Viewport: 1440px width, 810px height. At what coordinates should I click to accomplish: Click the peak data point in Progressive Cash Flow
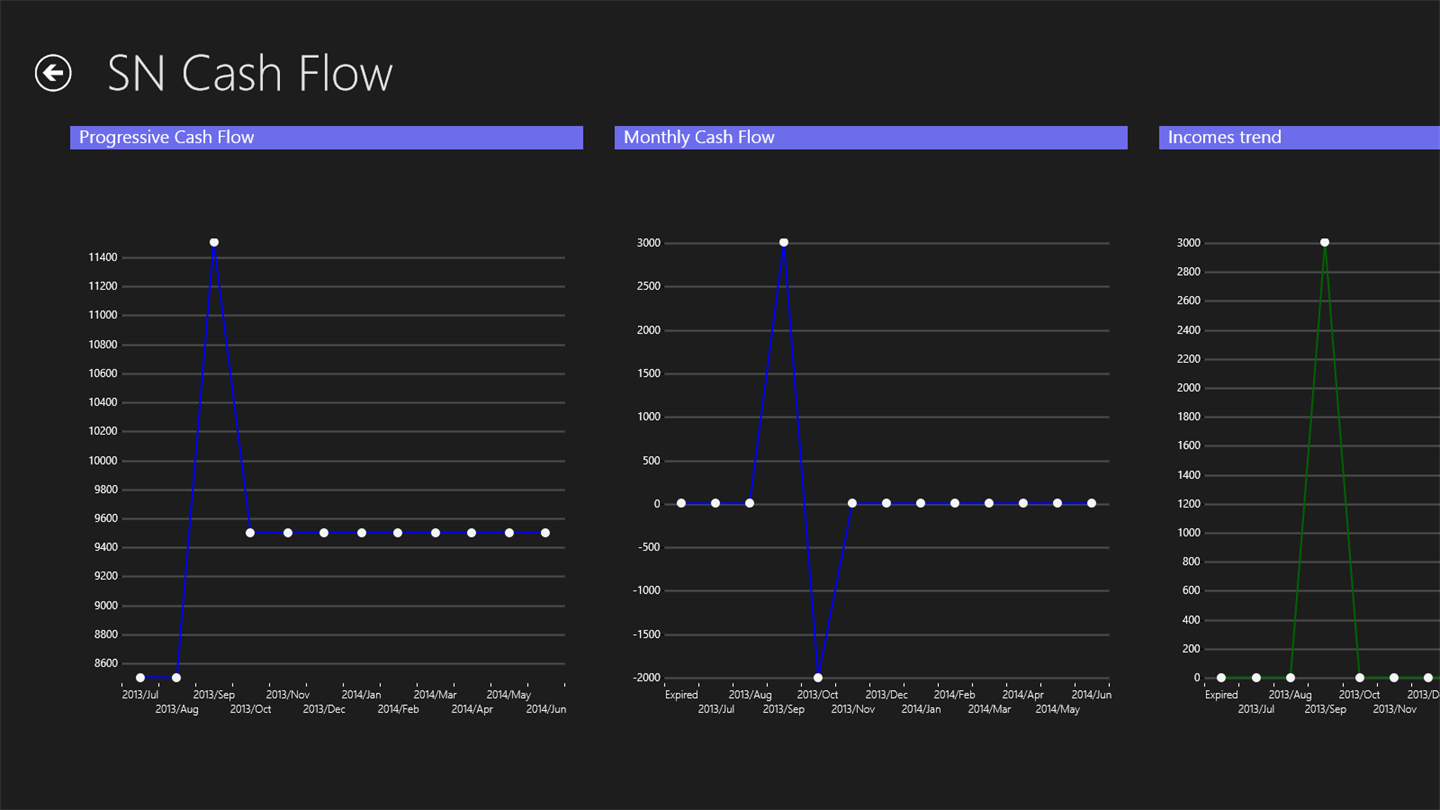[x=214, y=243]
